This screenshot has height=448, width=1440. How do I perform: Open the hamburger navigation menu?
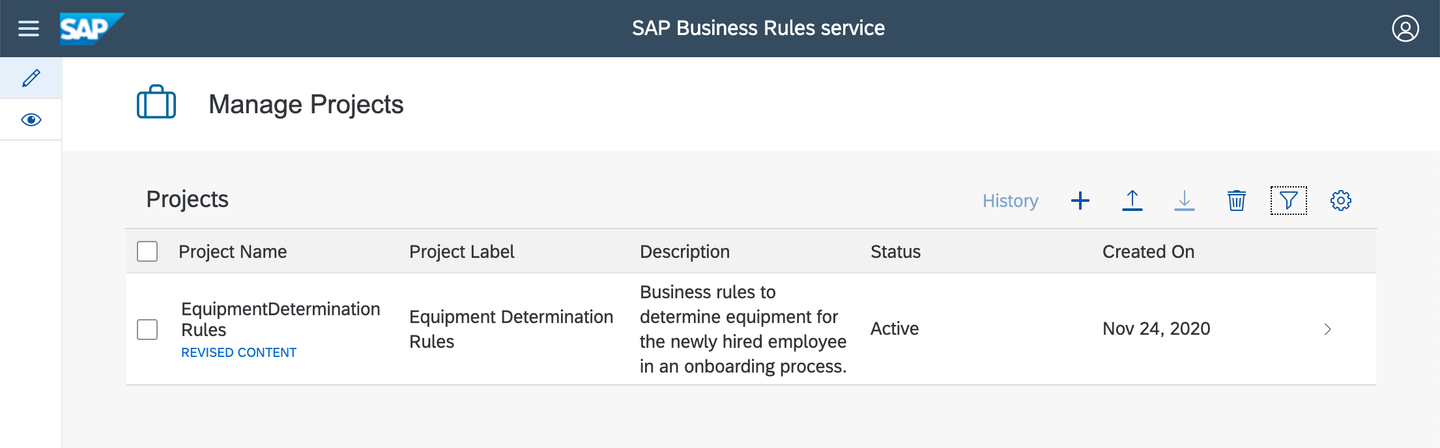pos(29,28)
